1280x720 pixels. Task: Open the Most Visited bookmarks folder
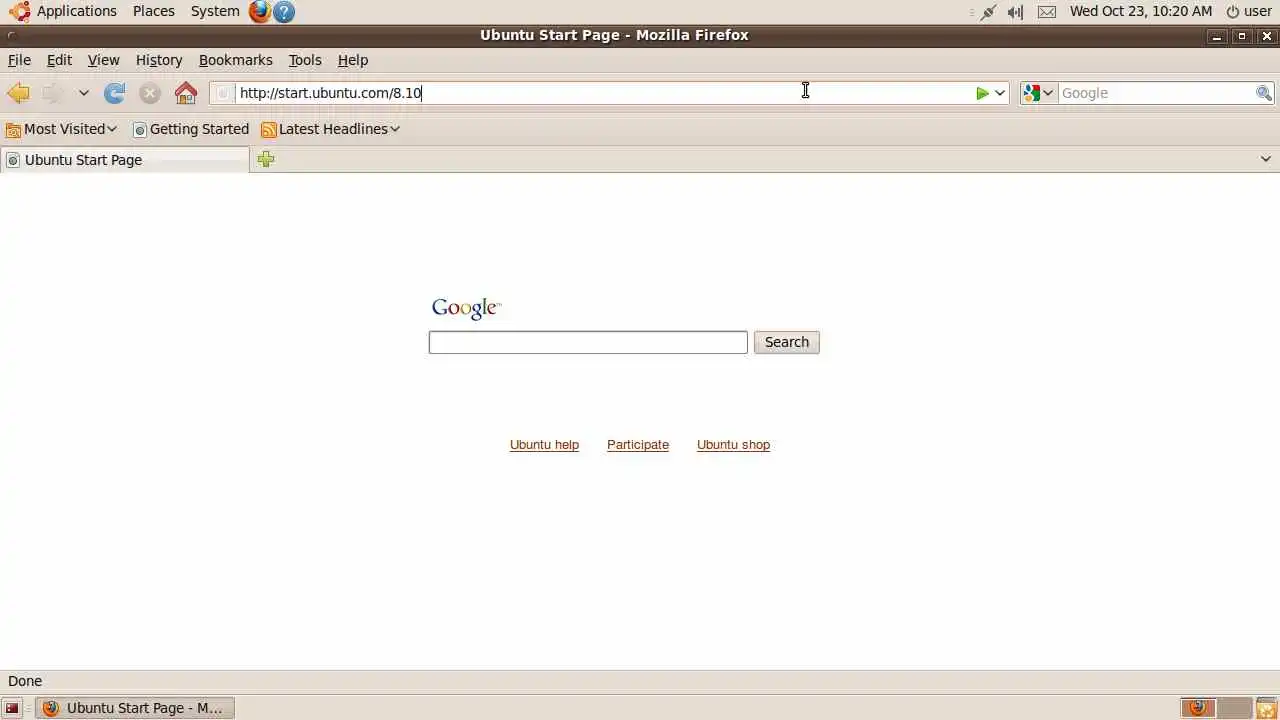(x=61, y=129)
